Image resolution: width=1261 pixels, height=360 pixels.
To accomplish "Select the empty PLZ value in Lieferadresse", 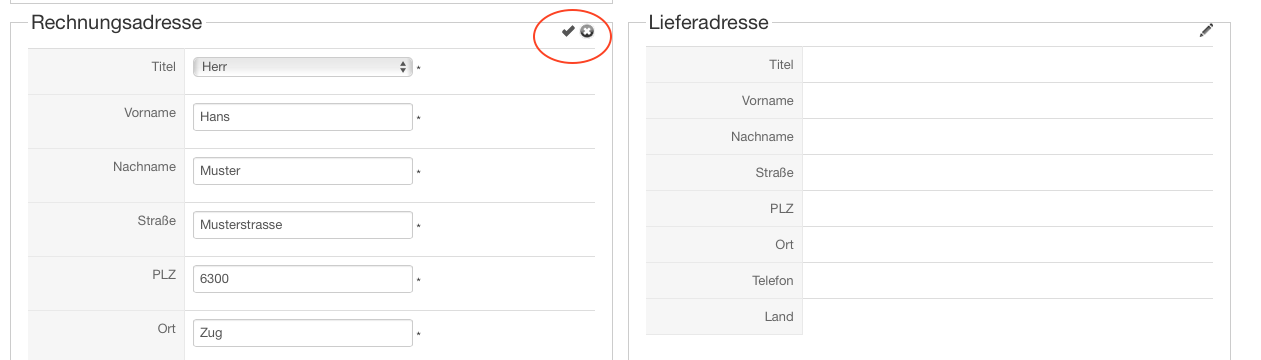I will 1007,209.
